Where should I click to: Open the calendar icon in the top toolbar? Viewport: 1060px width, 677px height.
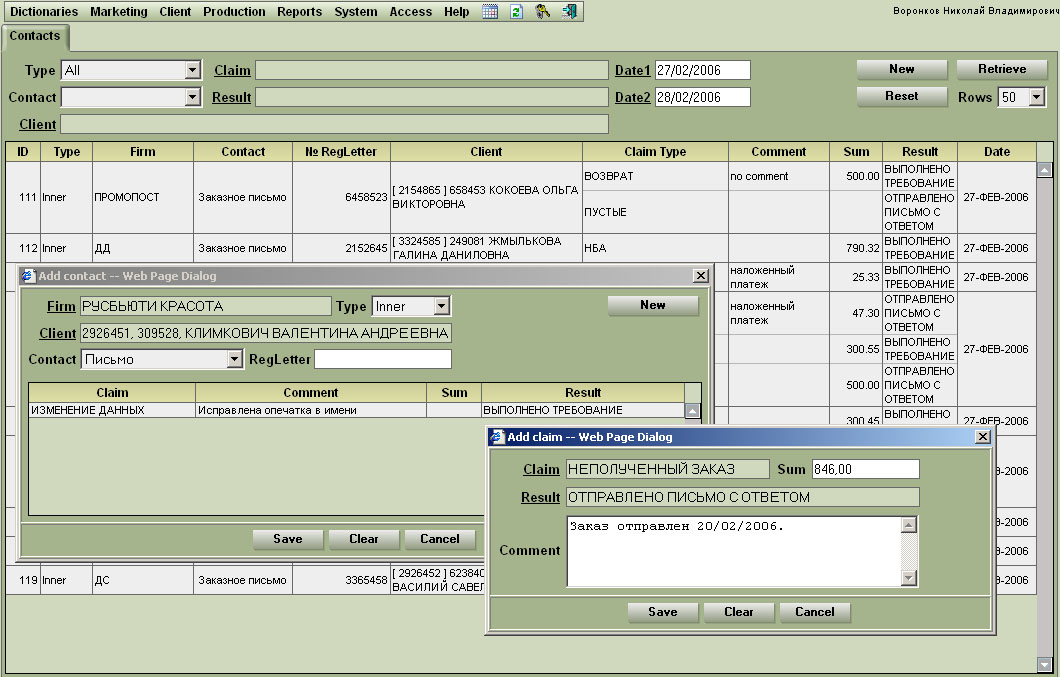pos(490,11)
